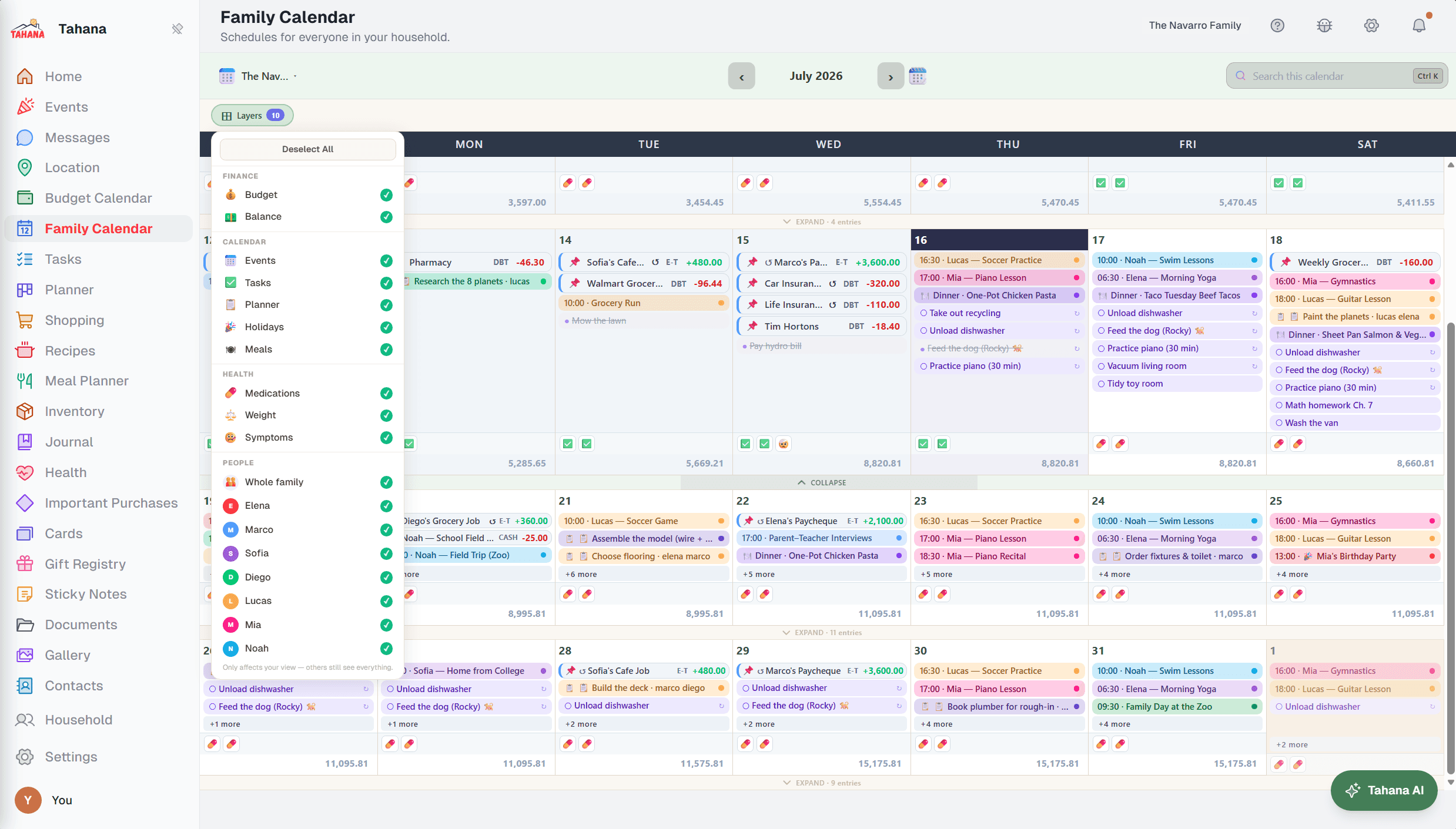Hide the Symptoms layer
The width and height of the screenshot is (1456, 829).
[386, 437]
